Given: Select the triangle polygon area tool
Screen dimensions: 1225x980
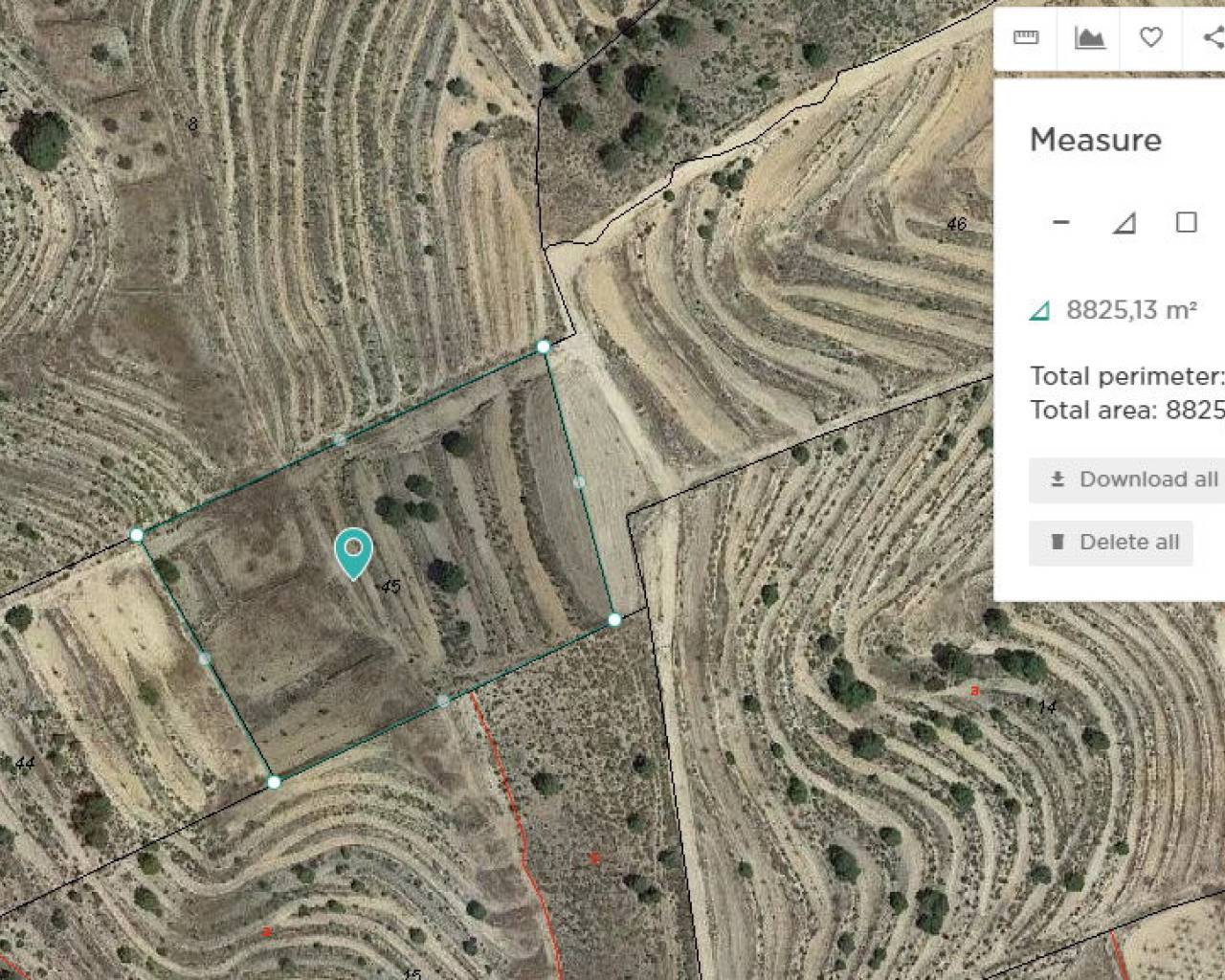Looking at the screenshot, I should (1124, 223).
